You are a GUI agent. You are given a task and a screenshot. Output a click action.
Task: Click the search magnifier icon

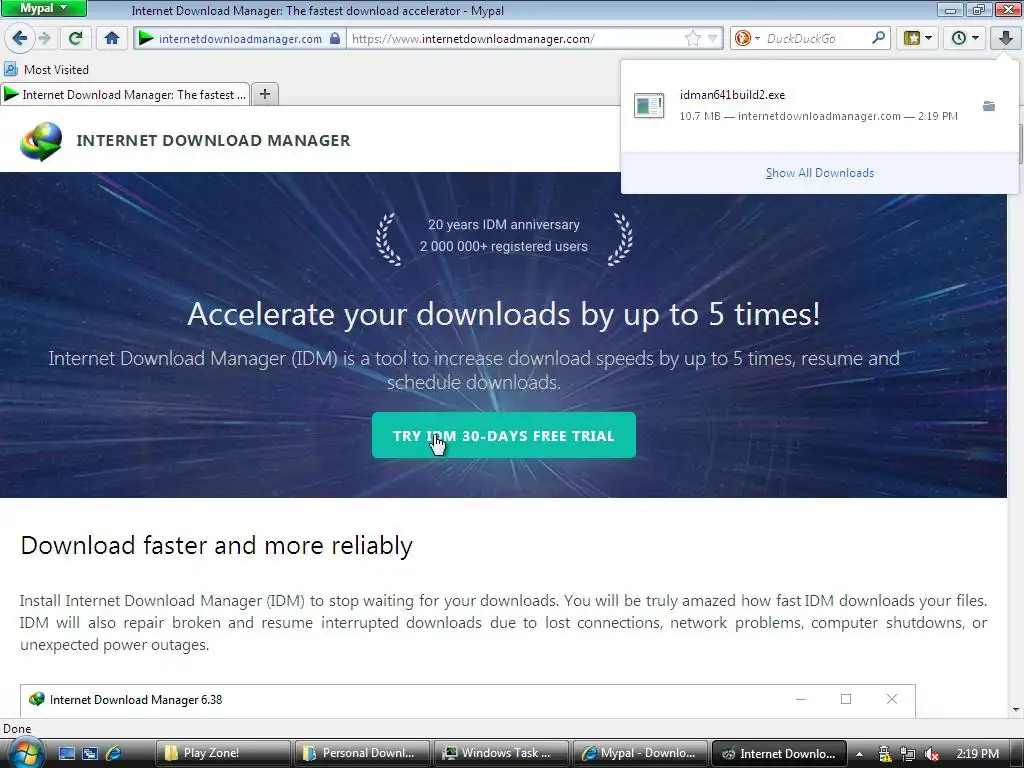(878, 38)
